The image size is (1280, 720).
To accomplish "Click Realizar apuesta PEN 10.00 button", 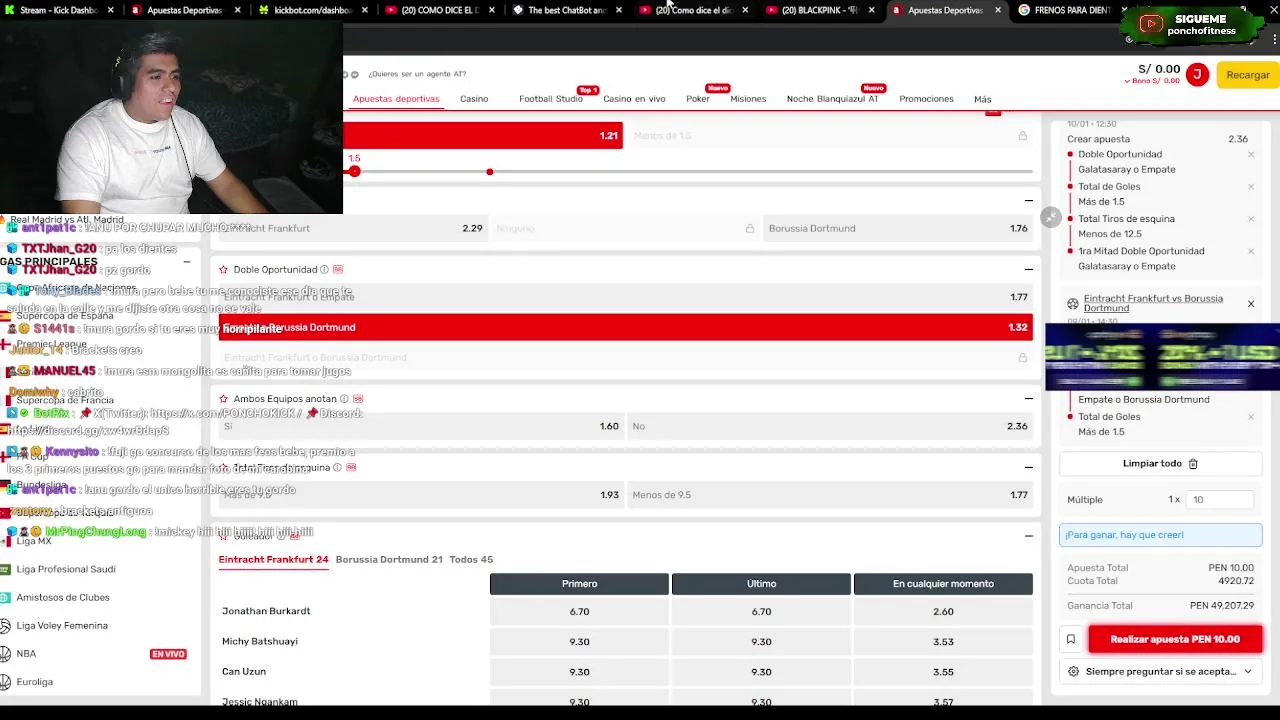I will coord(1175,639).
